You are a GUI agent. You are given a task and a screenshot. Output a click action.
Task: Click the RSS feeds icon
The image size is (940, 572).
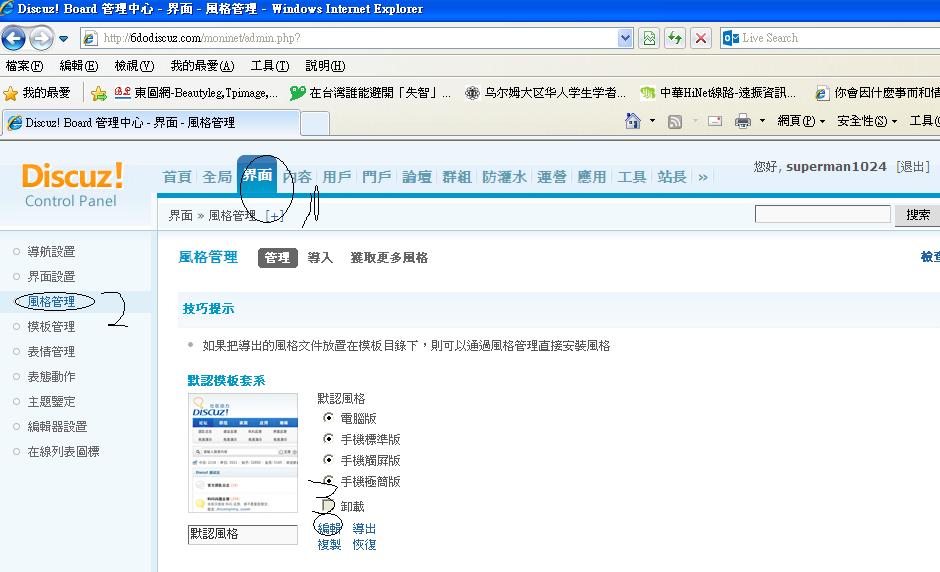click(674, 122)
